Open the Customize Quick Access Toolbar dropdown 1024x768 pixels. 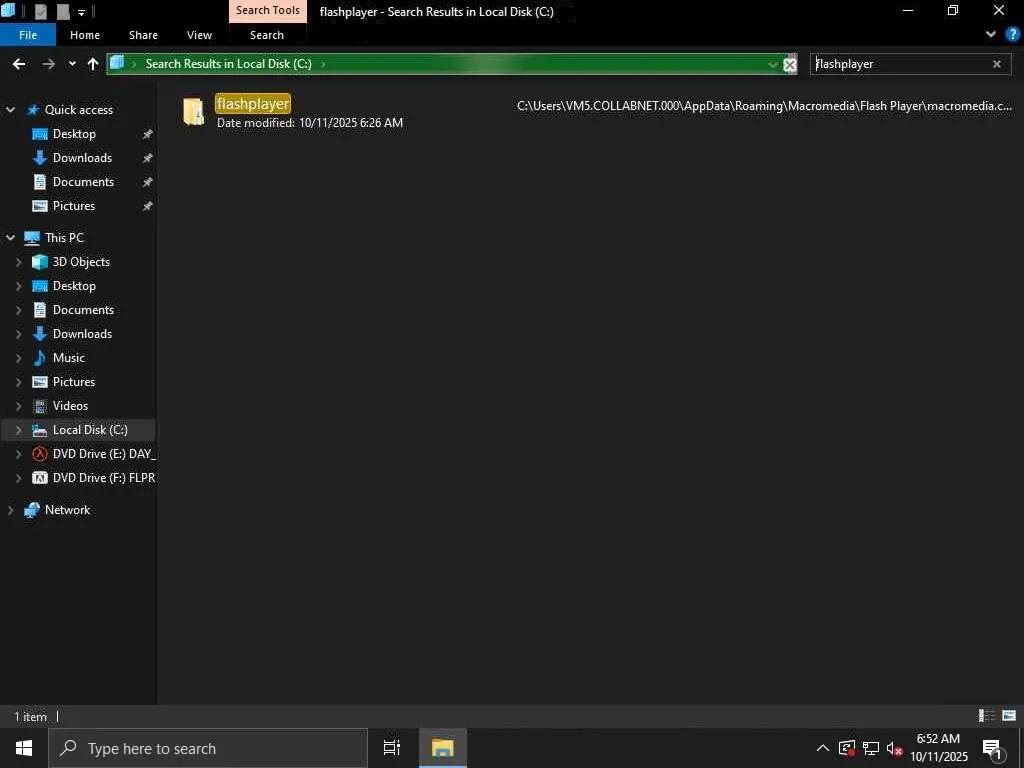[x=82, y=12]
